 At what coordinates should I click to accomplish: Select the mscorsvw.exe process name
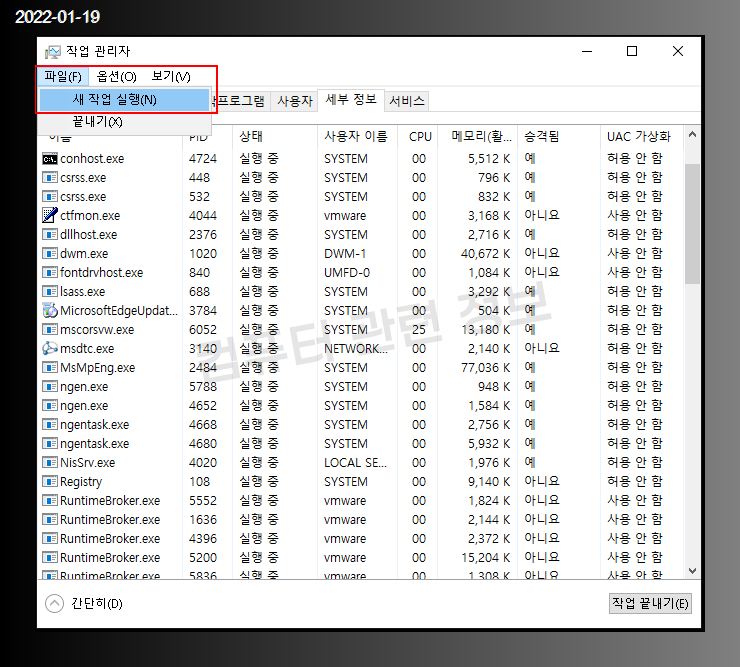pos(97,329)
